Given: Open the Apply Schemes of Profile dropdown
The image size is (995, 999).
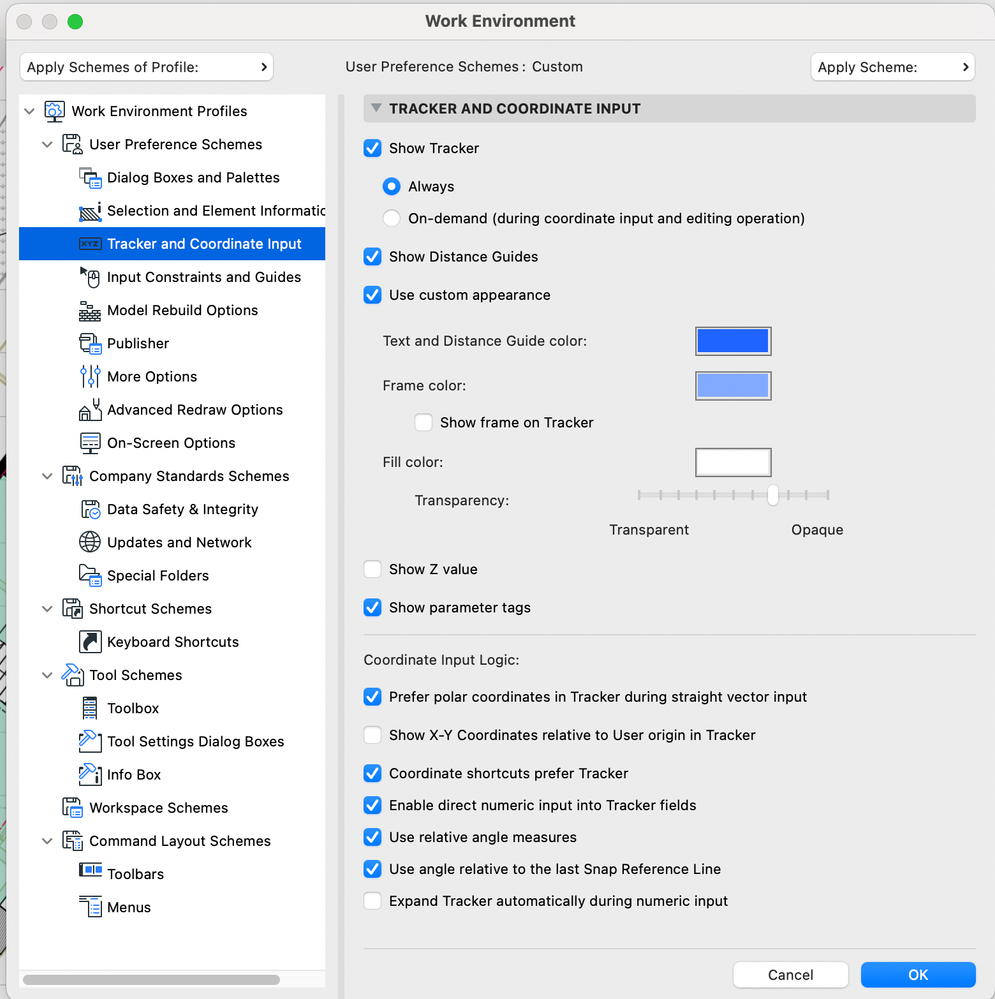Looking at the screenshot, I should [x=146, y=67].
